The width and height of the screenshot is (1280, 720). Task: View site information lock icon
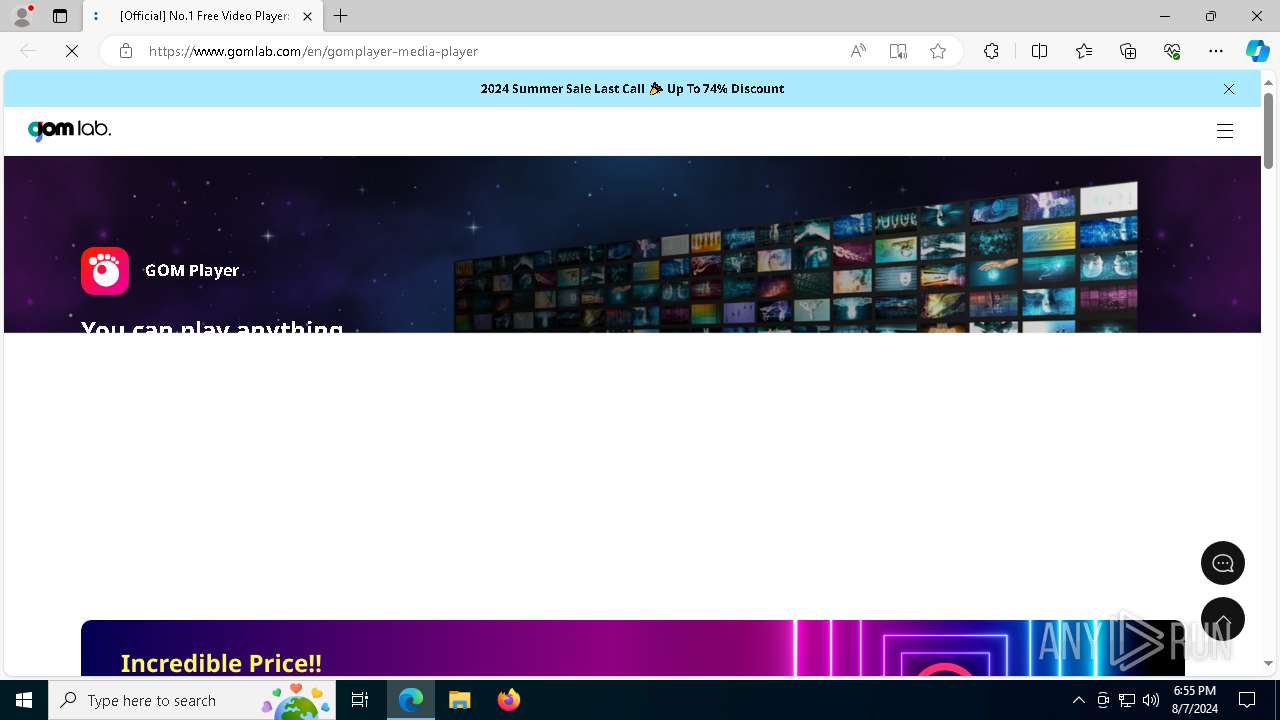126,51
